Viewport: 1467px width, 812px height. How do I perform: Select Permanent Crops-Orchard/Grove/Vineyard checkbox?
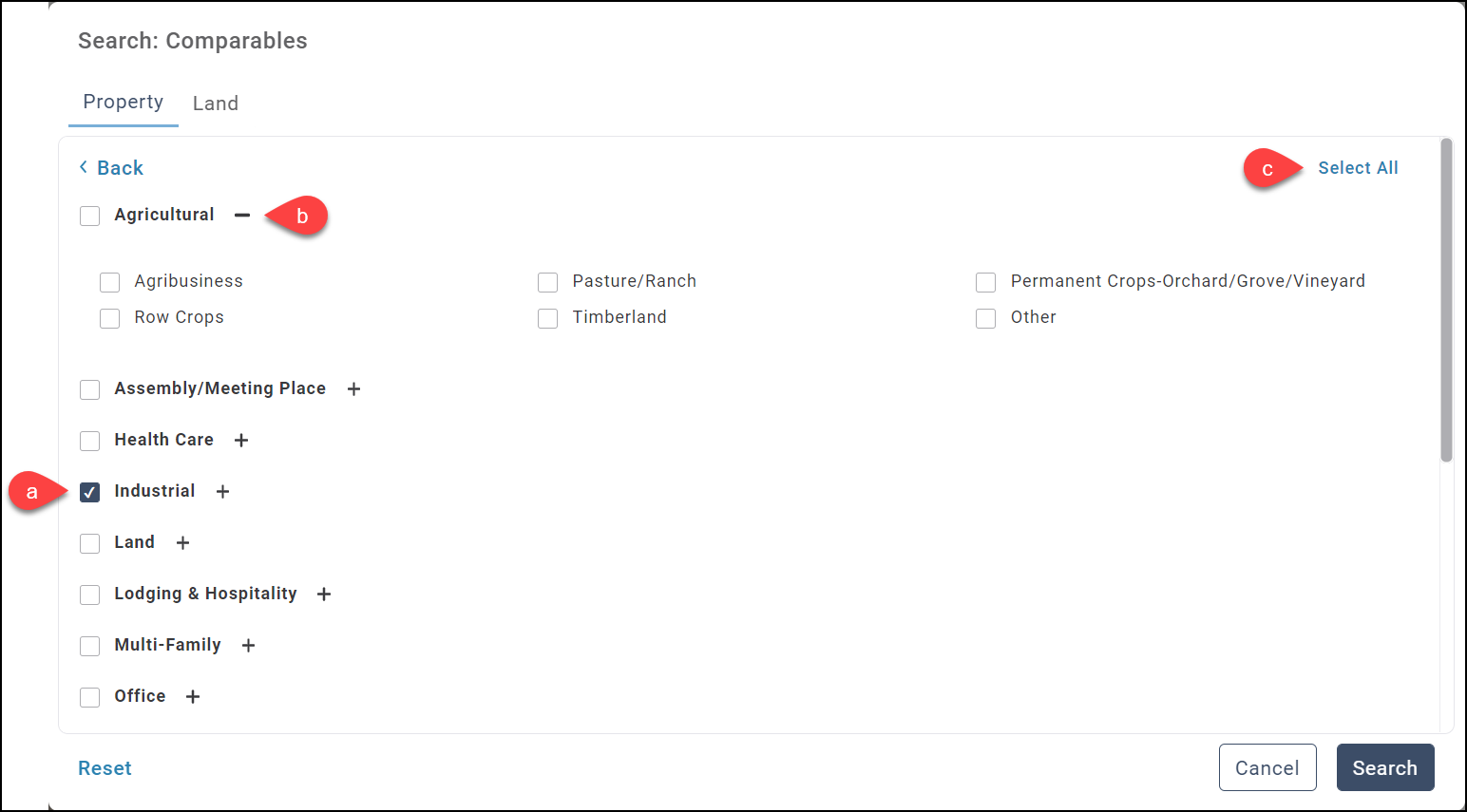point(986,282)
